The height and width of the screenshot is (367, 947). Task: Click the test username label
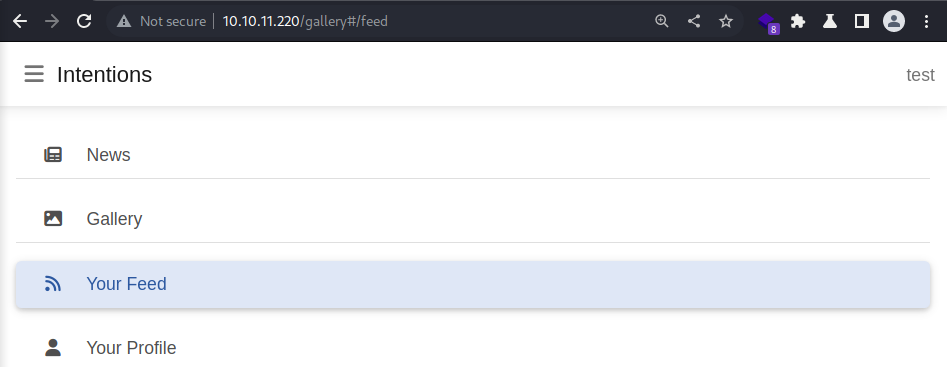[x=920, y=75]
